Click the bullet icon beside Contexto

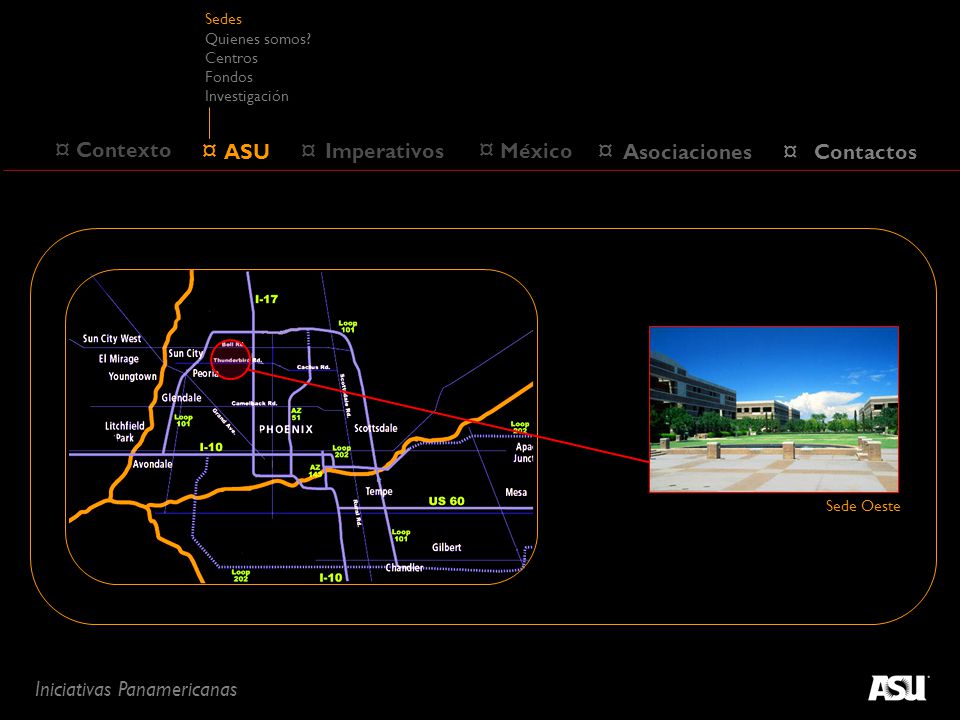tap(62, 149)
